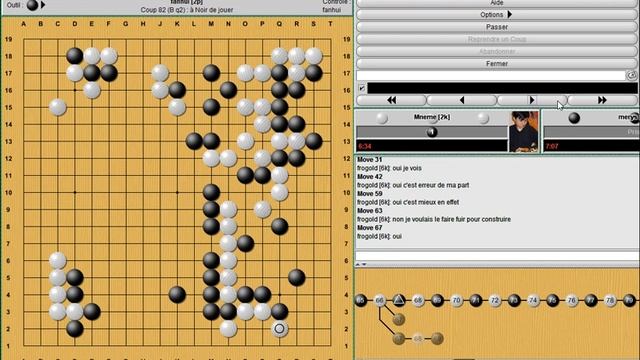The width and height of the screenshot is (640, 360).
Task: Click Mneme [2k] player name
Action: pyautogui.click(x=432, y=117)
